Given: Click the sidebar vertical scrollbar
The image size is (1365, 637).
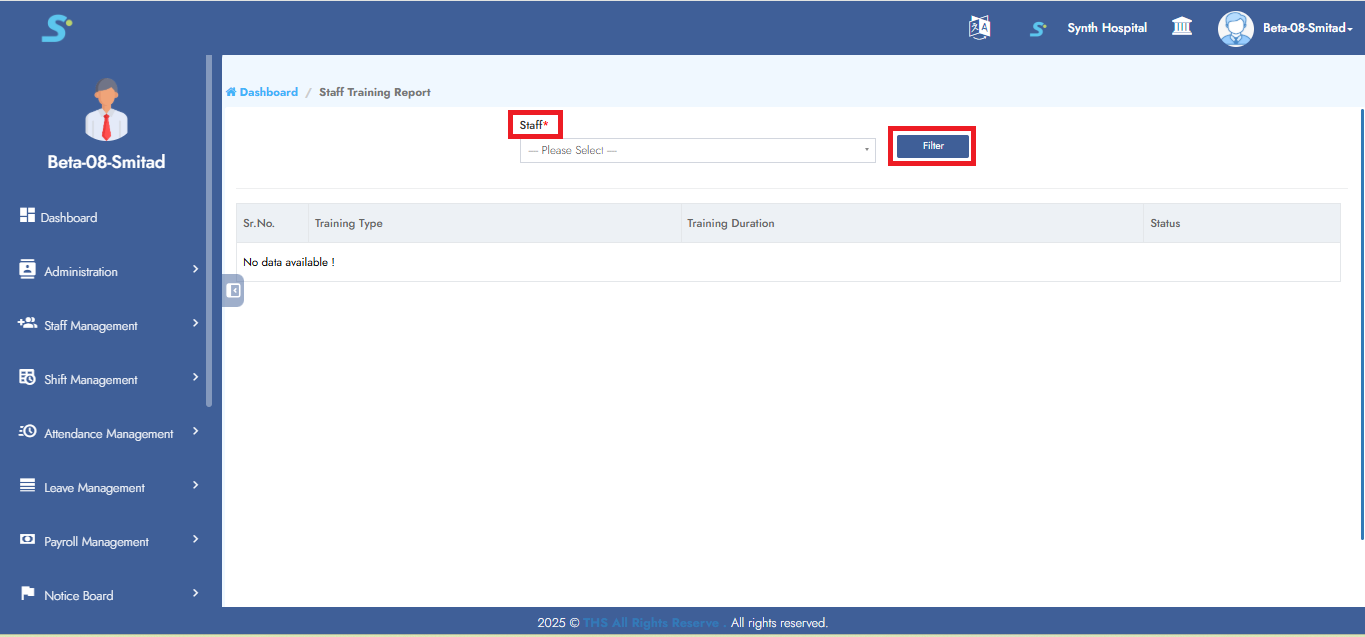Looking at the screenshot, I should [209, 230].
